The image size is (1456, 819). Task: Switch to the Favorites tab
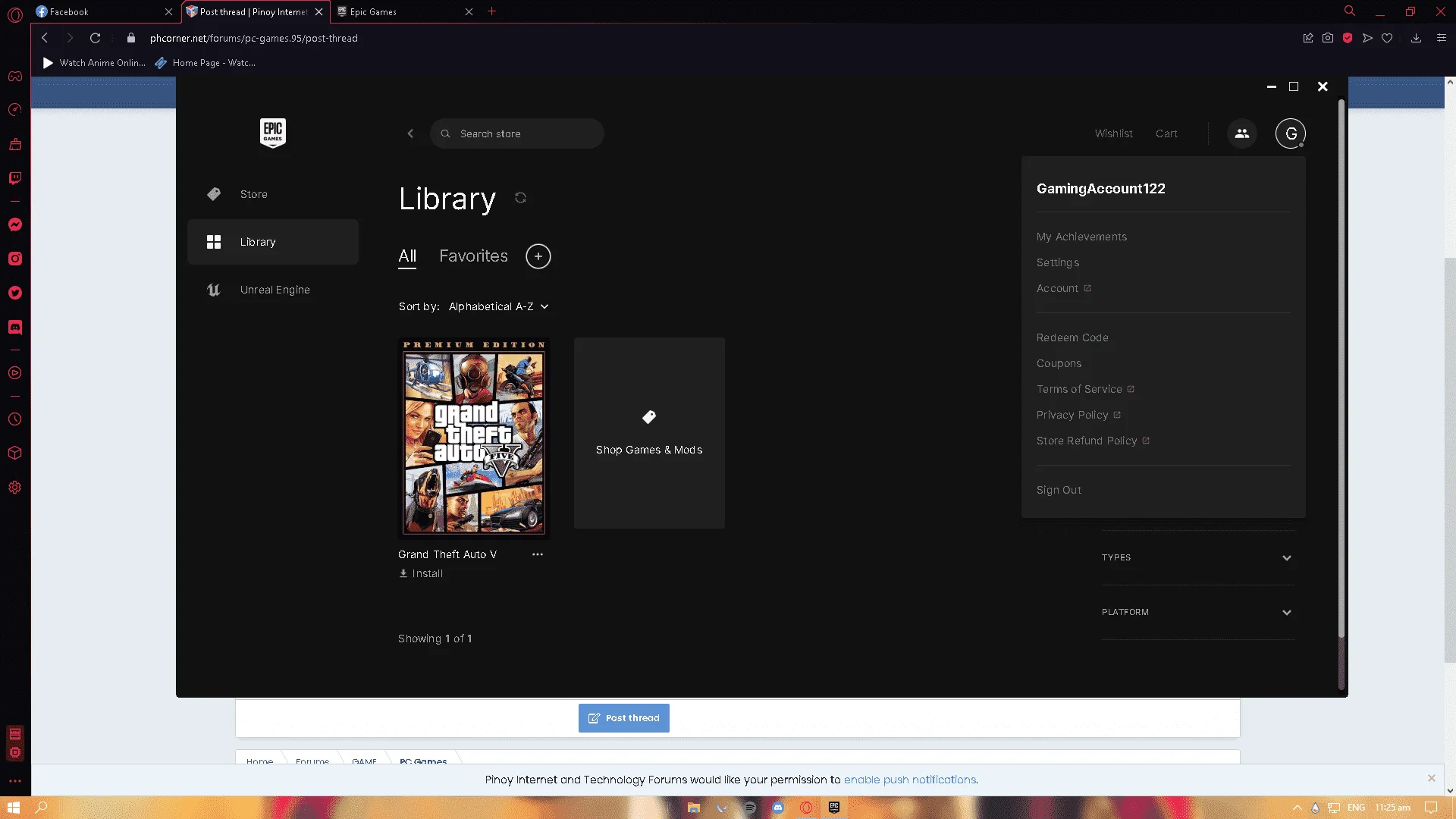473,256
